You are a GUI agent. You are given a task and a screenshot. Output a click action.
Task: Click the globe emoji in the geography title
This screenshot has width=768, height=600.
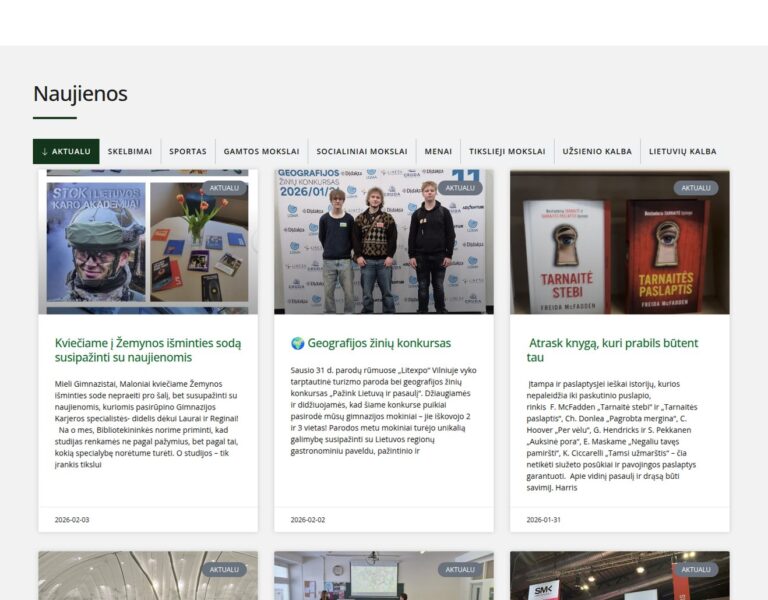[297, 343]
